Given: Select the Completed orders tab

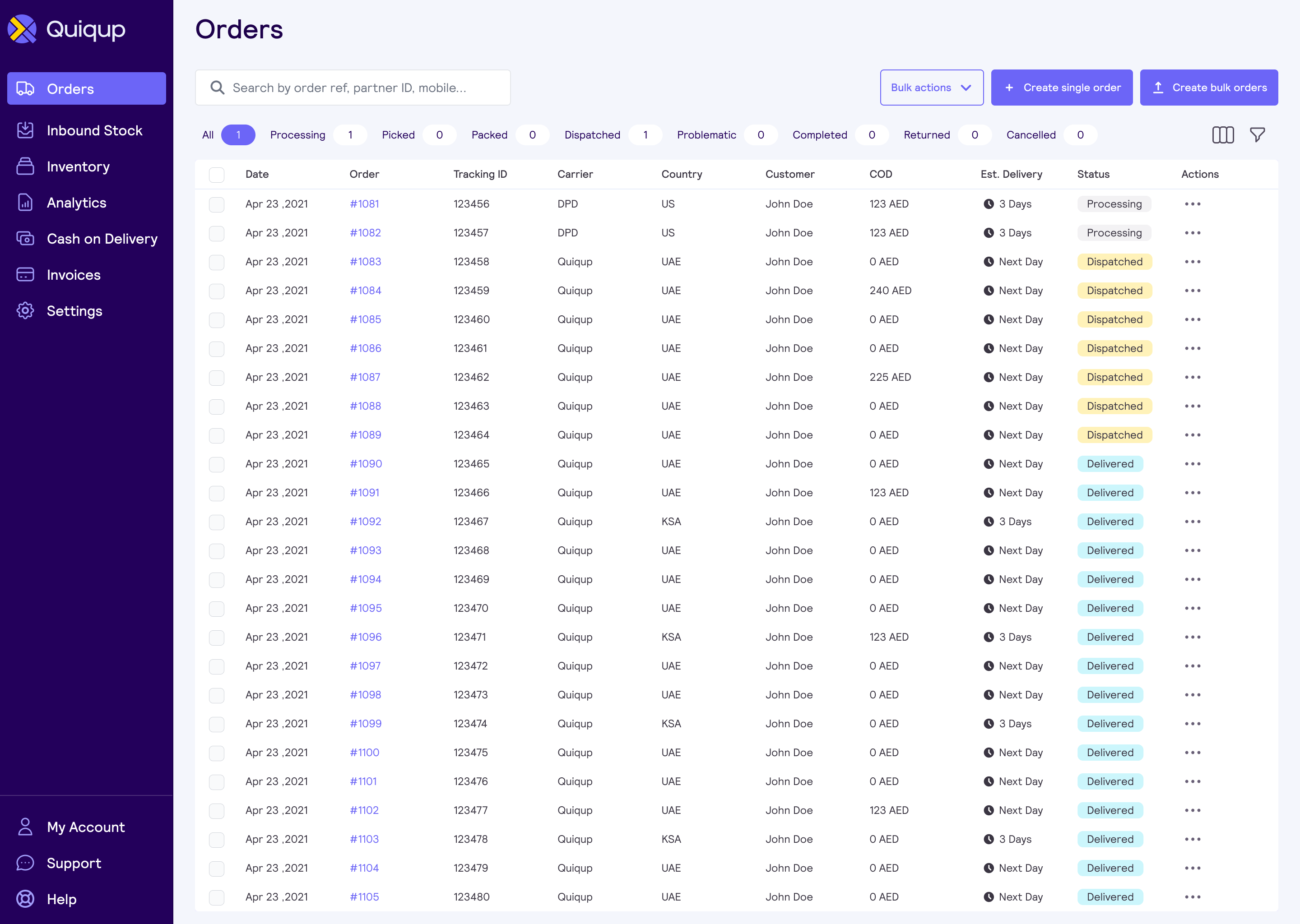Looking at the screenshot, I should pyautogui.click(x=820, y=135).
